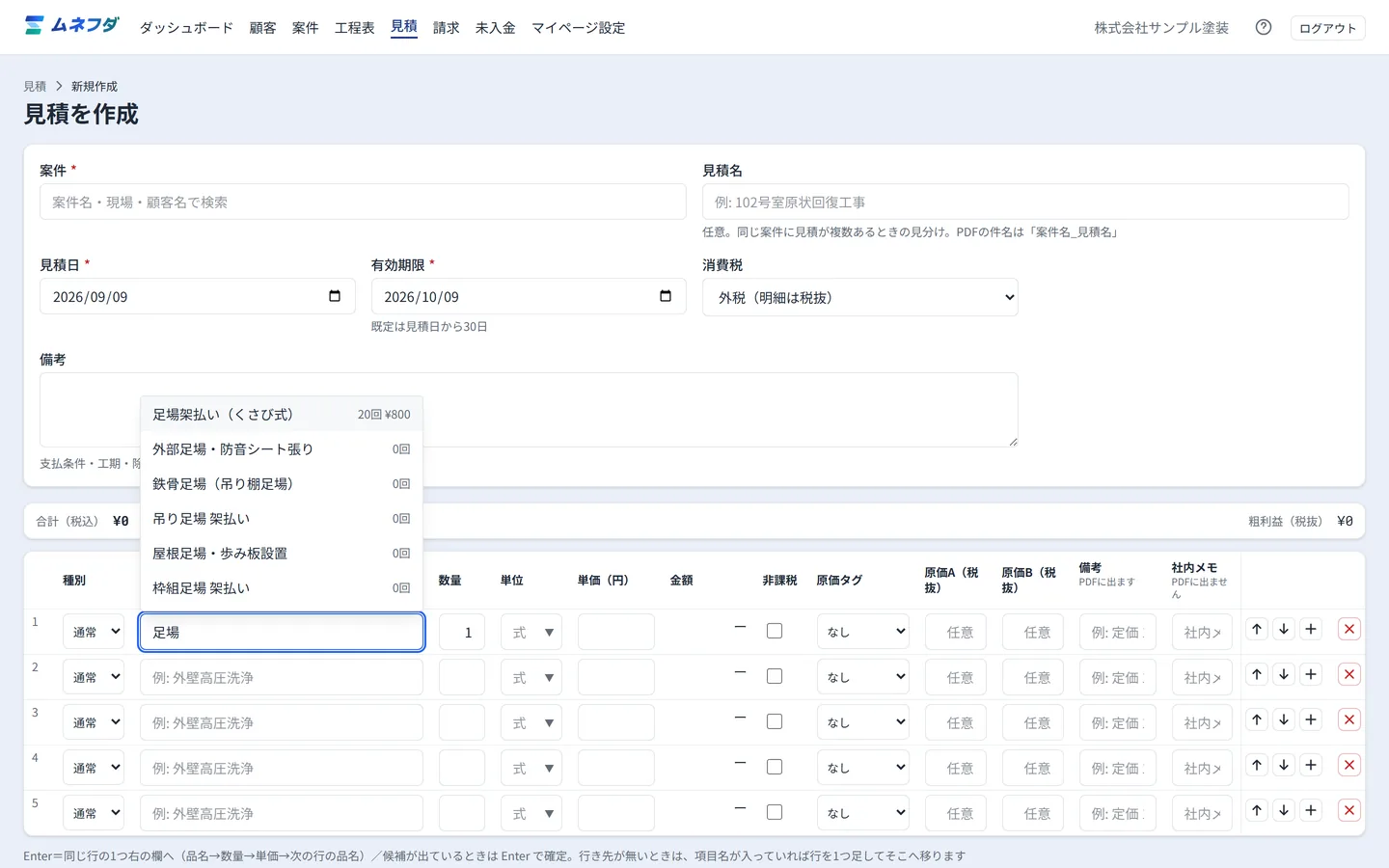Move row 3 down with the arrow

[x=1284, y=719]
